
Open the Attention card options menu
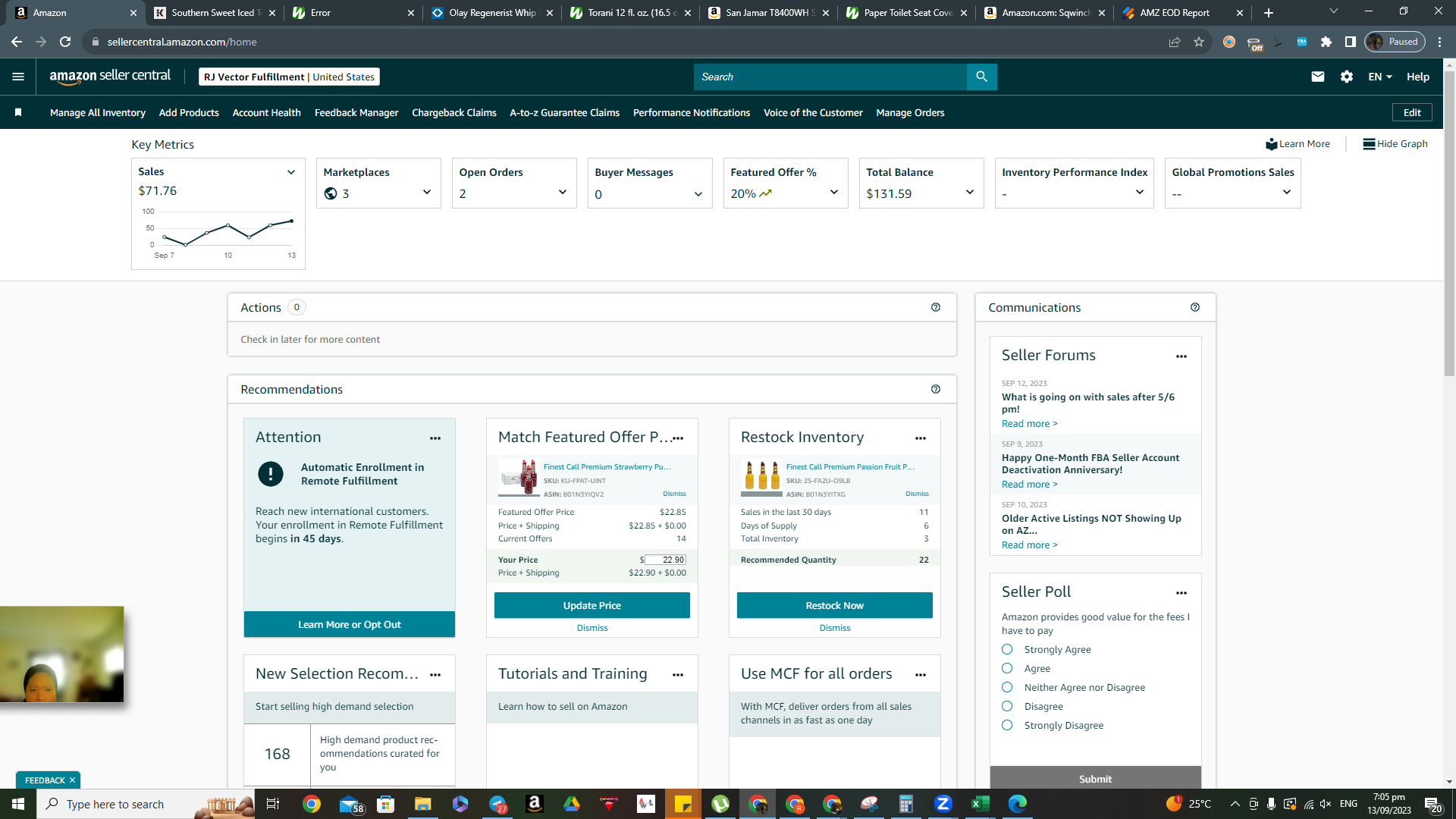click(435, 438)
